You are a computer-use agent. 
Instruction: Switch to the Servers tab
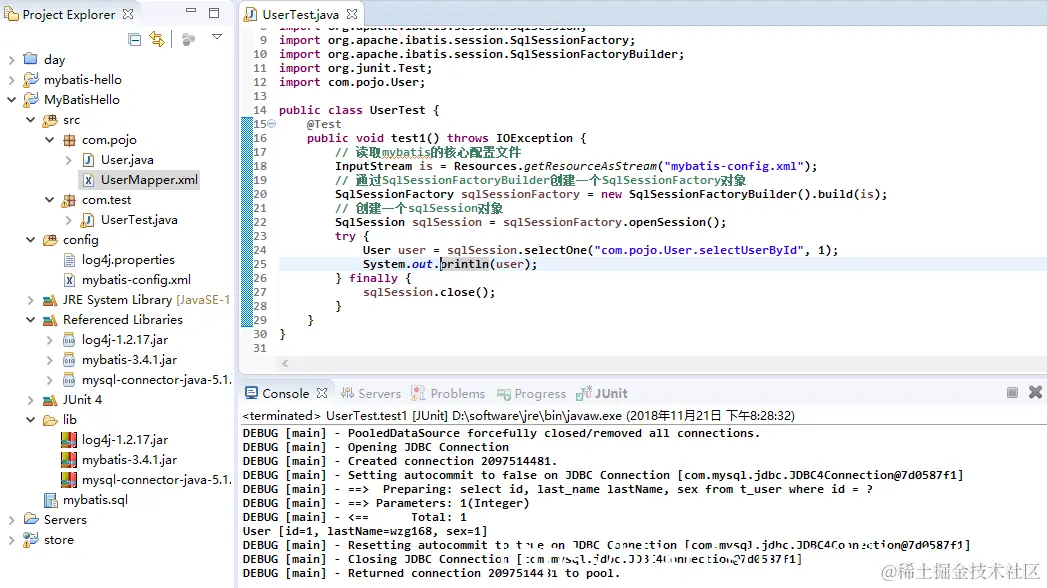pyautogui.click(x=371, y=394)
